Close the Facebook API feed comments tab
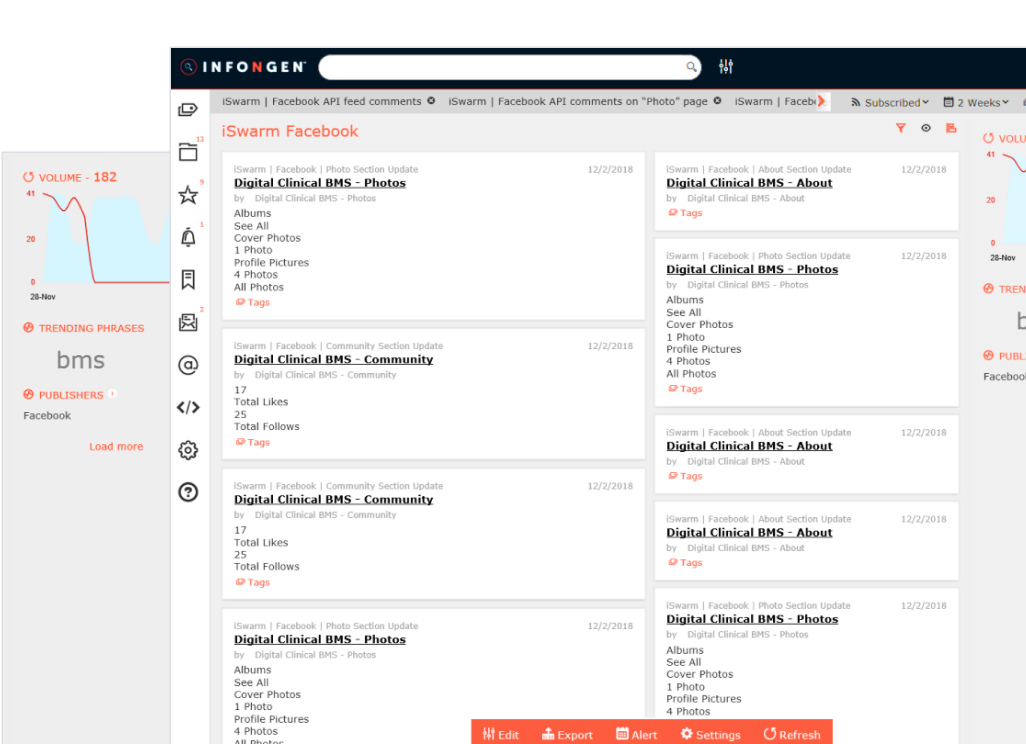The height and width of the screenshot is (744, 1026). (431, 101)
